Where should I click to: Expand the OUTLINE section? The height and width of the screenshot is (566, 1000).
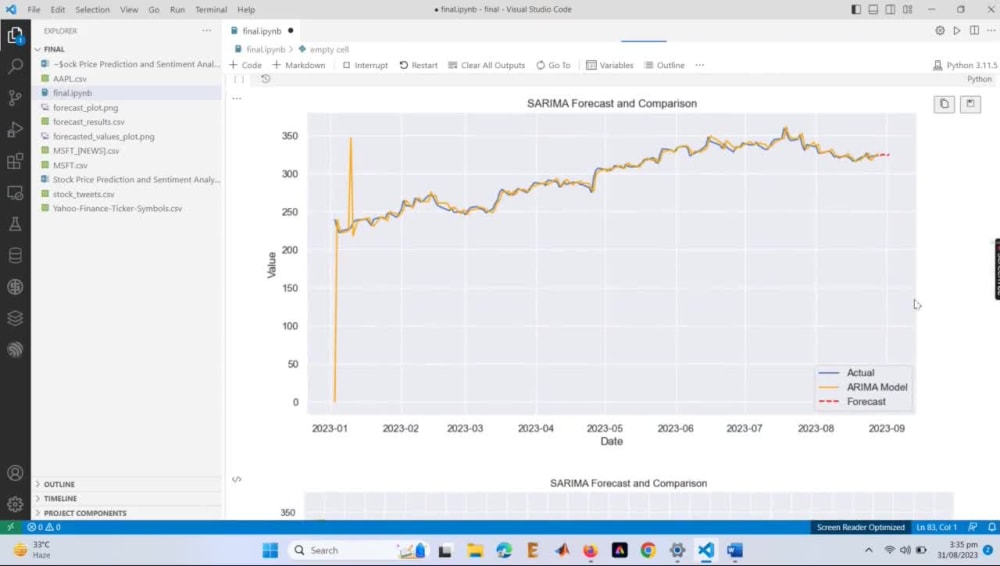click(128, 484)
